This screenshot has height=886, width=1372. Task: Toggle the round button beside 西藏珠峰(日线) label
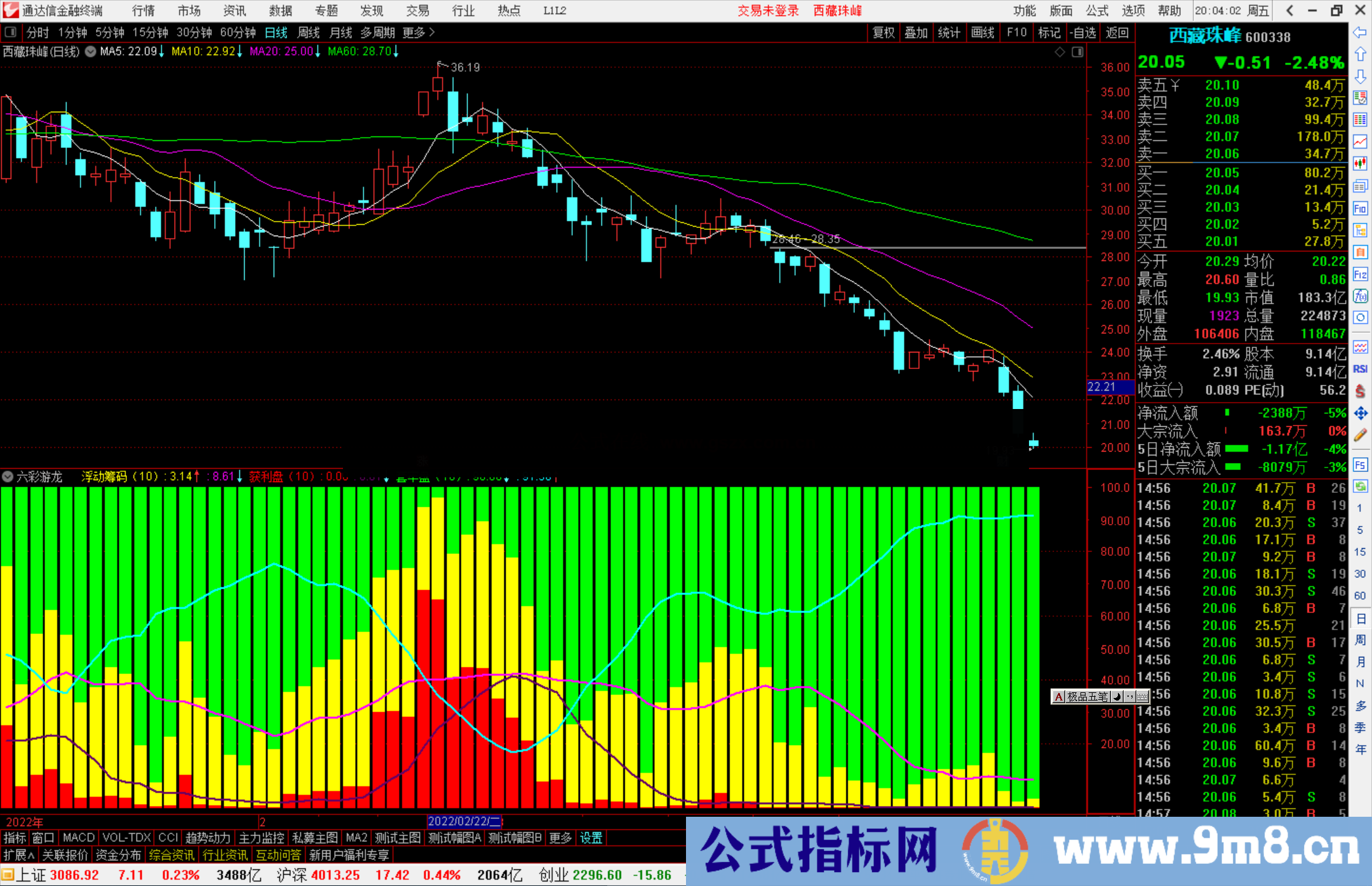tap(90, 51)
